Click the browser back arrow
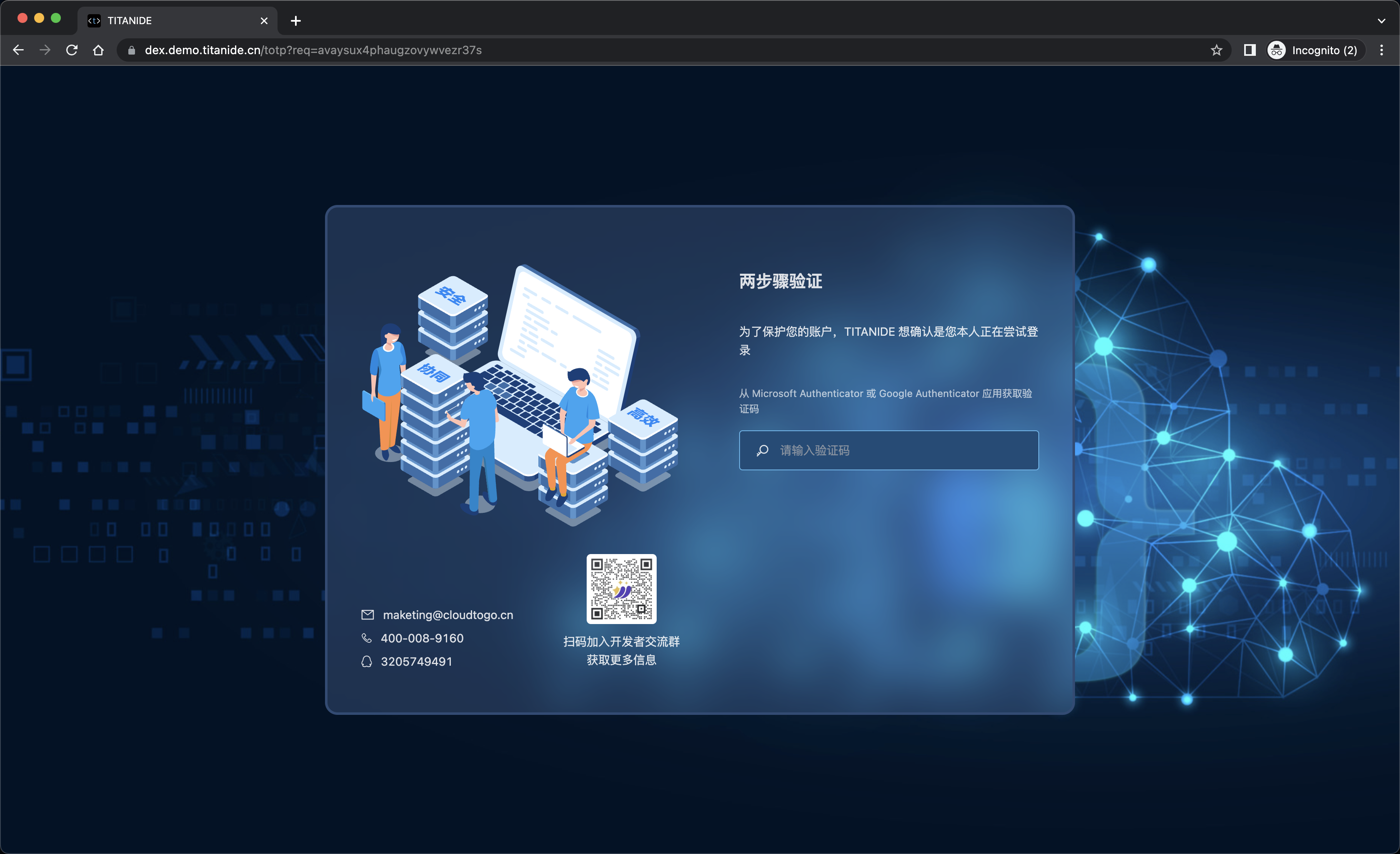Viewport: 1400px width, 854px height. tap(18, 50)
